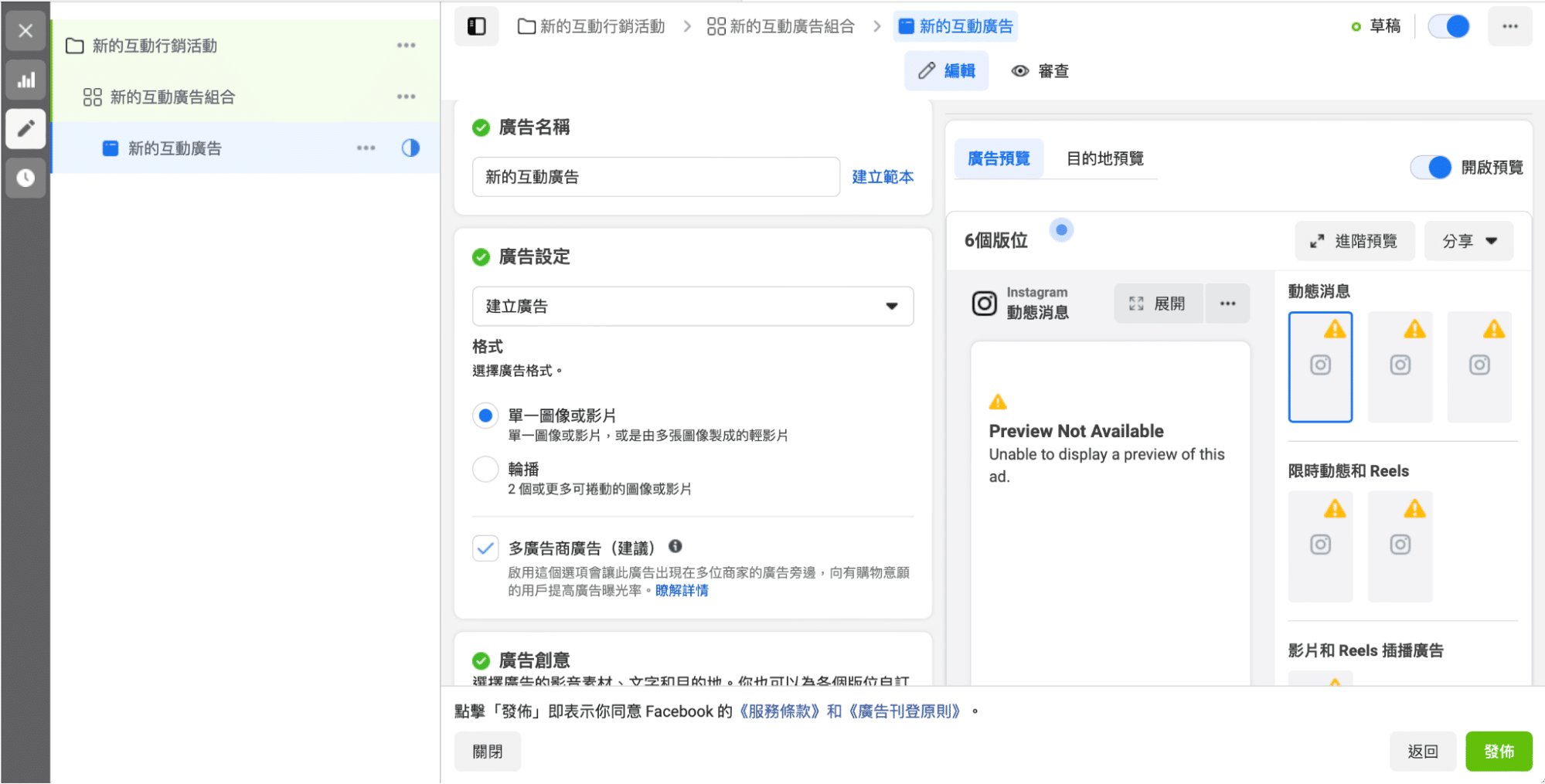
Task: Open the top-right more options menu
Action: (x=1510, y=26)
